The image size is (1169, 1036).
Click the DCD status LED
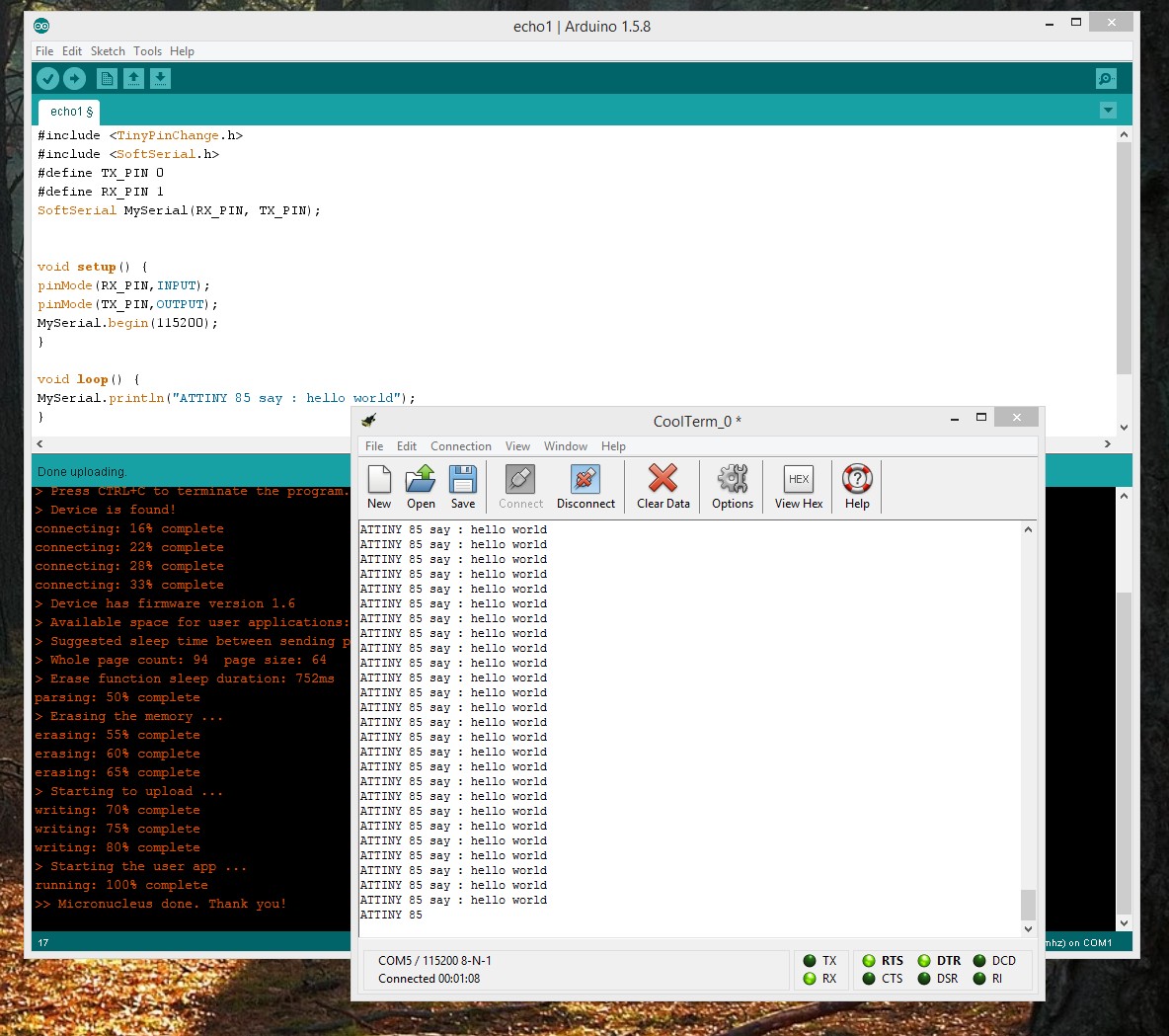click(979, 961)
